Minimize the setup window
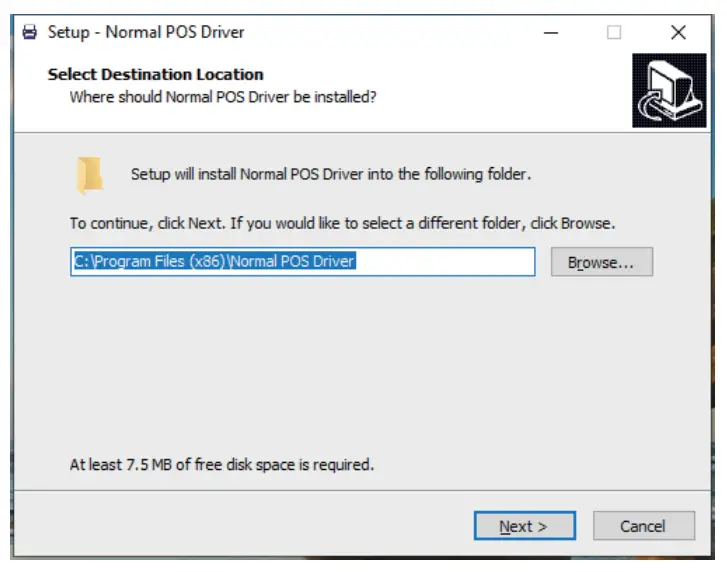 pyautogui.click(x=551, y=32)
